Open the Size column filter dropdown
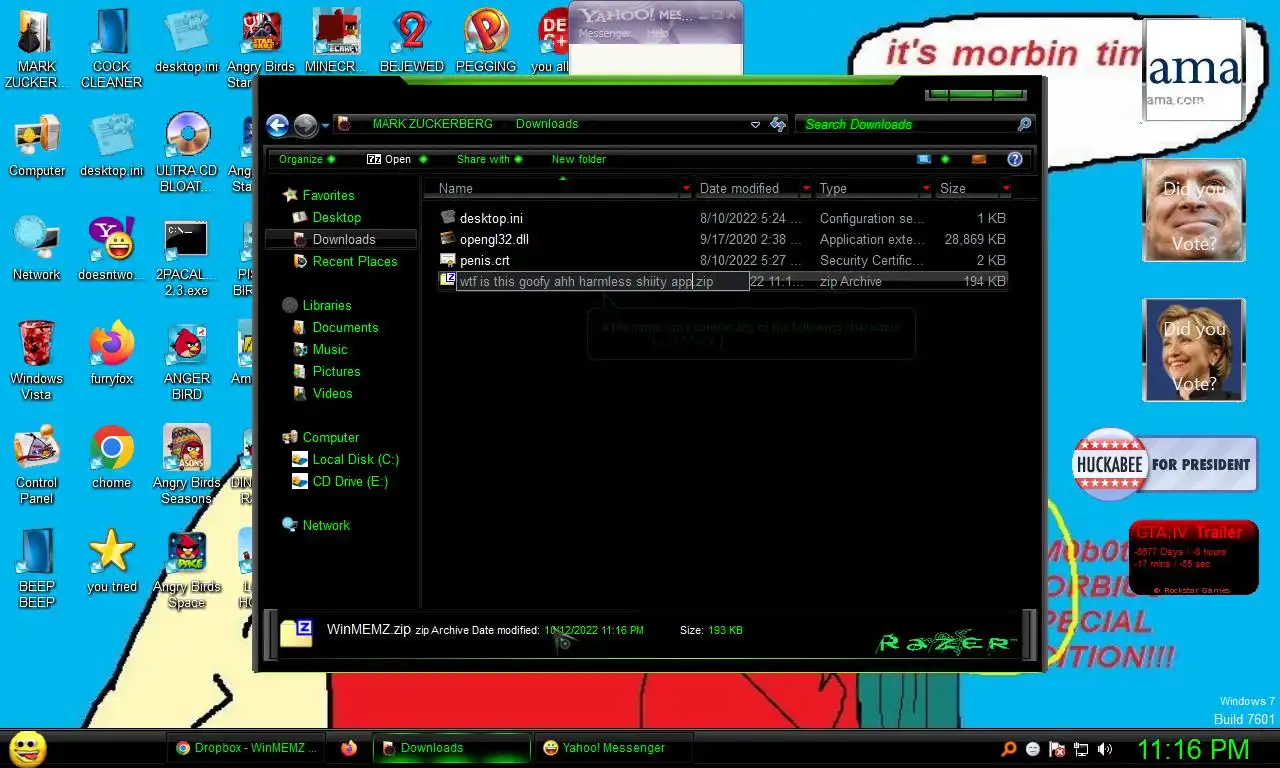 (1005, 188)
